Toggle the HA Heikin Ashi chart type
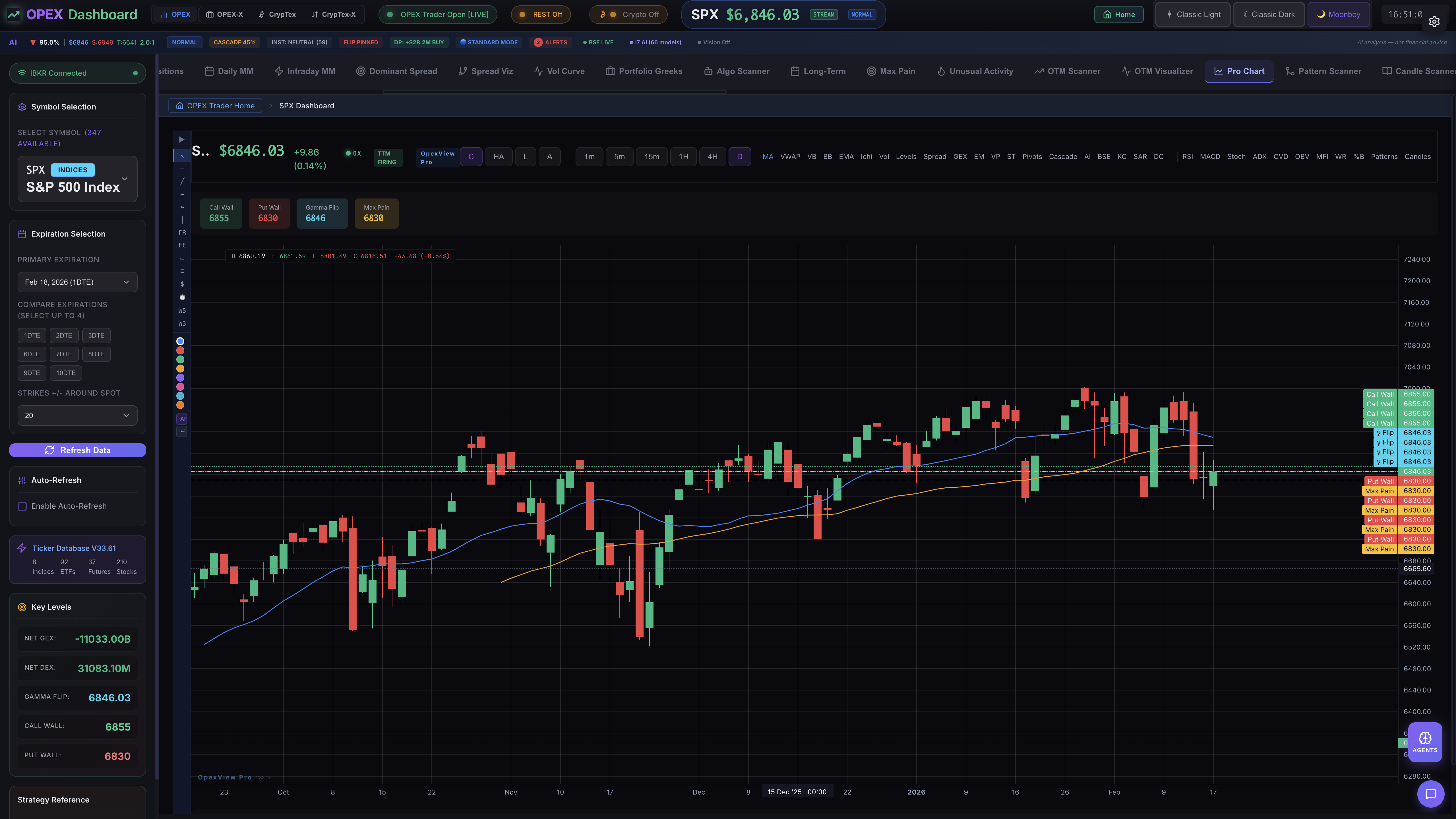This screenshot has width=1456, height=819. click(x=498, y=157)
